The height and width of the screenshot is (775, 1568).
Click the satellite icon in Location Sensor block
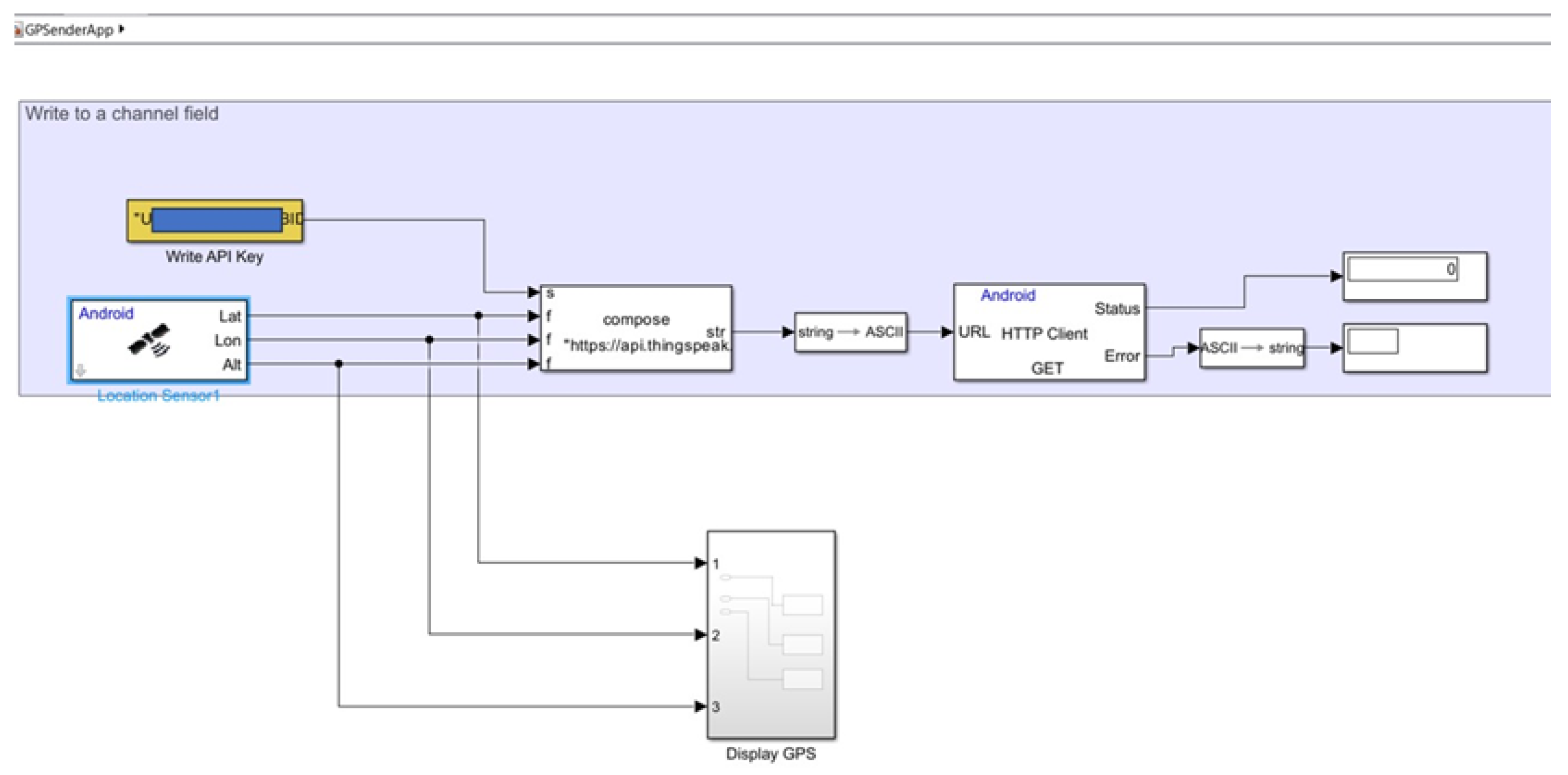click(149, 340)
